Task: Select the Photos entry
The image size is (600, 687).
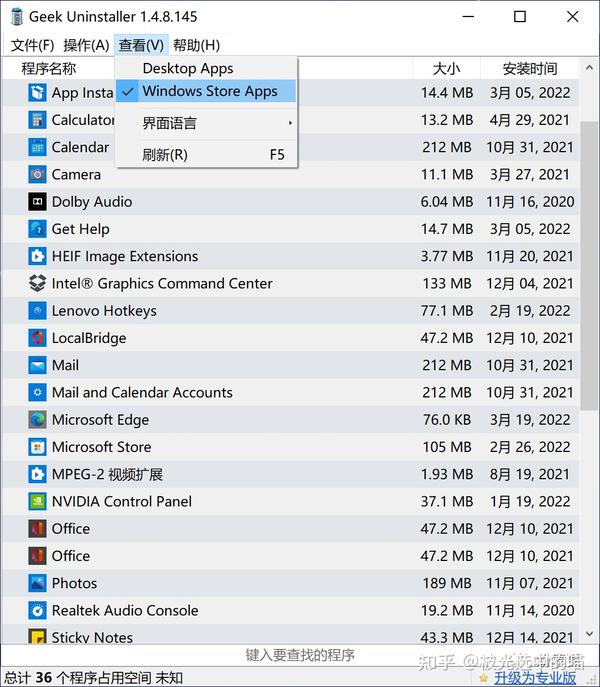Action: (75, 583)
